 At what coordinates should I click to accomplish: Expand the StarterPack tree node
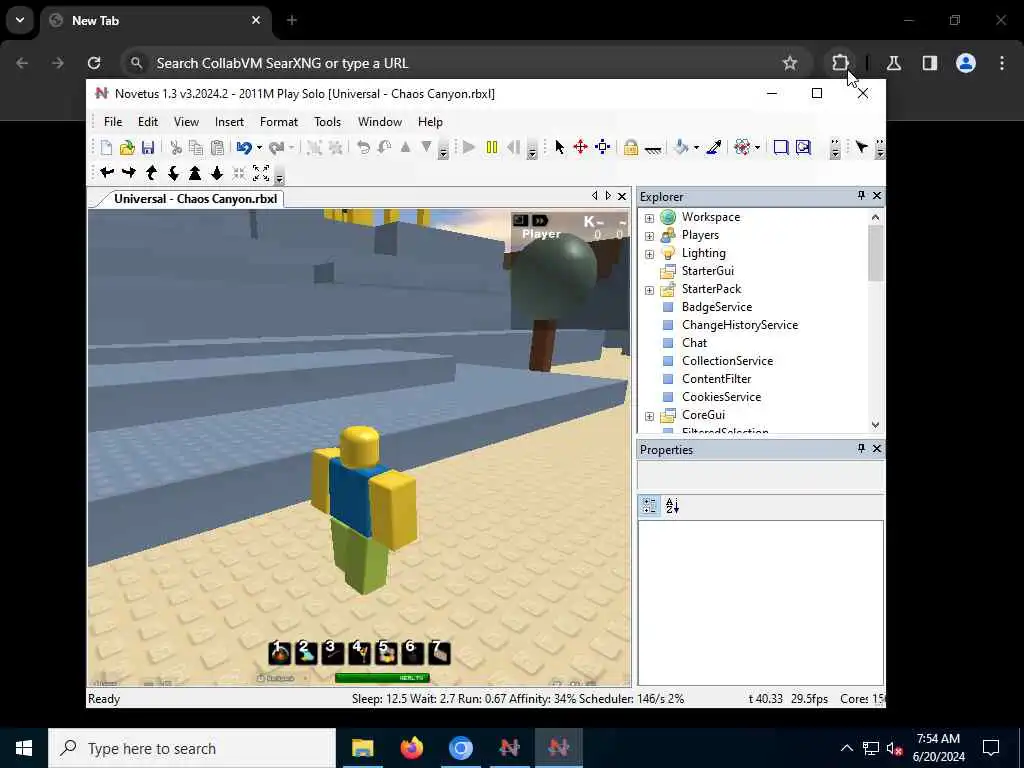[649, 290]
